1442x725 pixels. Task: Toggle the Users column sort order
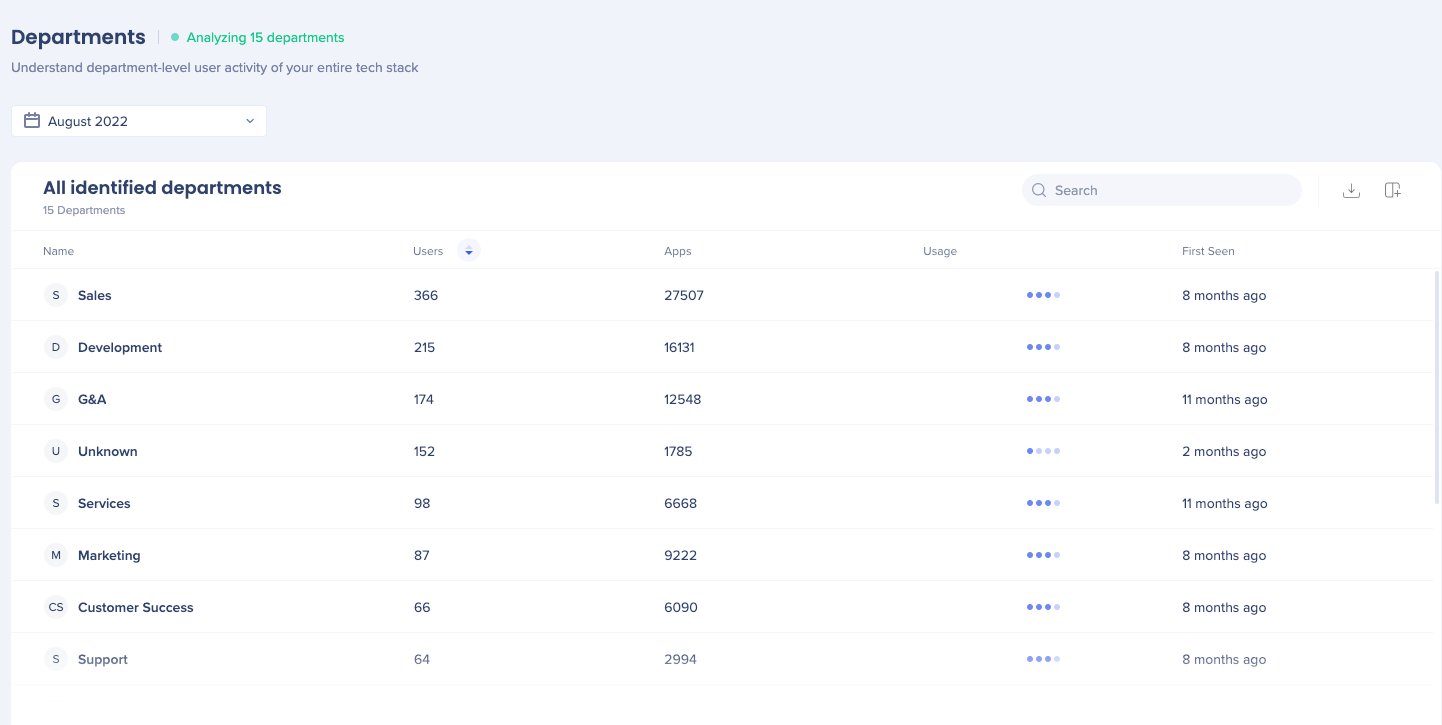pyautogui.click(x=468, y=251)
